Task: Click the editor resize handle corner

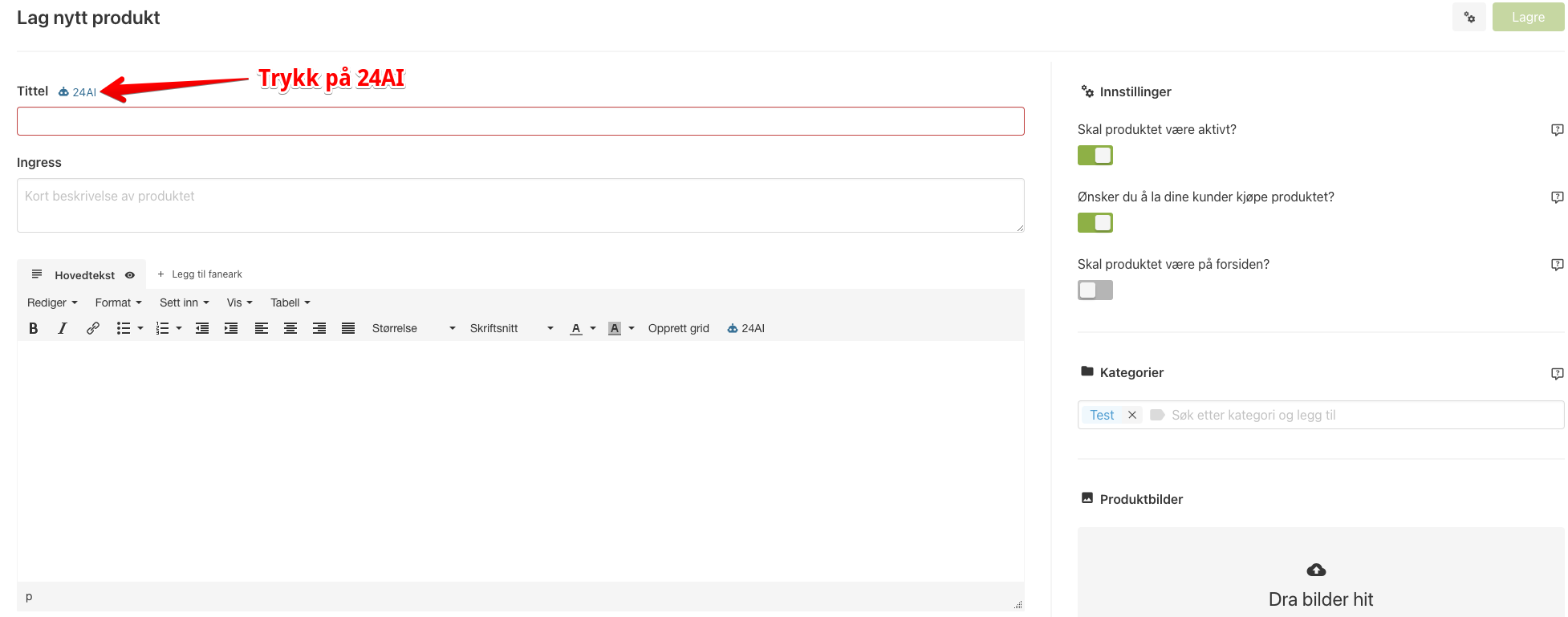Action: click(x=1018, y=604)
